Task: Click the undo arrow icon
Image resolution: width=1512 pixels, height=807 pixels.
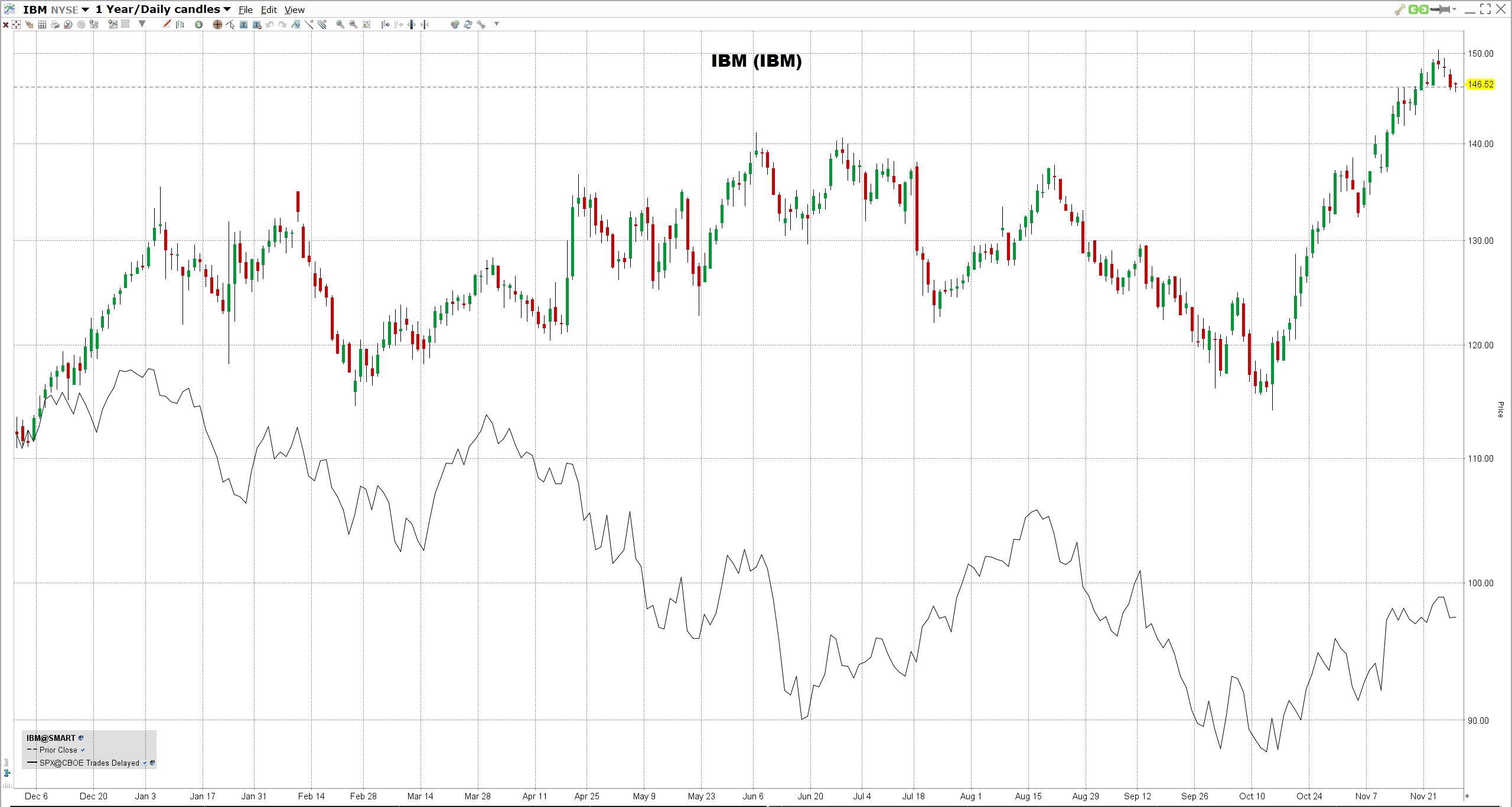Action: [x=269, y=24]
